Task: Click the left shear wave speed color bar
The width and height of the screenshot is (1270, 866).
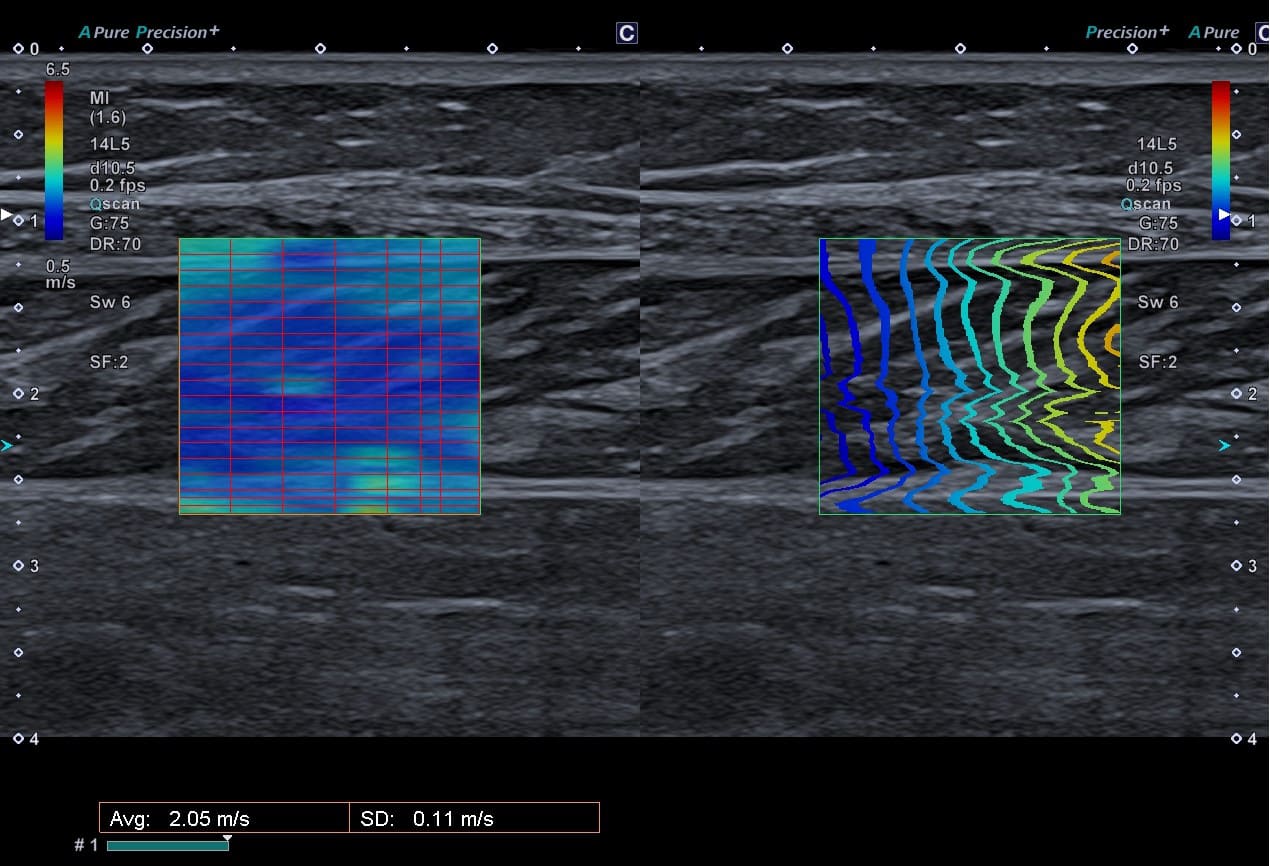Action: pyautogui.click(x=54, y=161)
